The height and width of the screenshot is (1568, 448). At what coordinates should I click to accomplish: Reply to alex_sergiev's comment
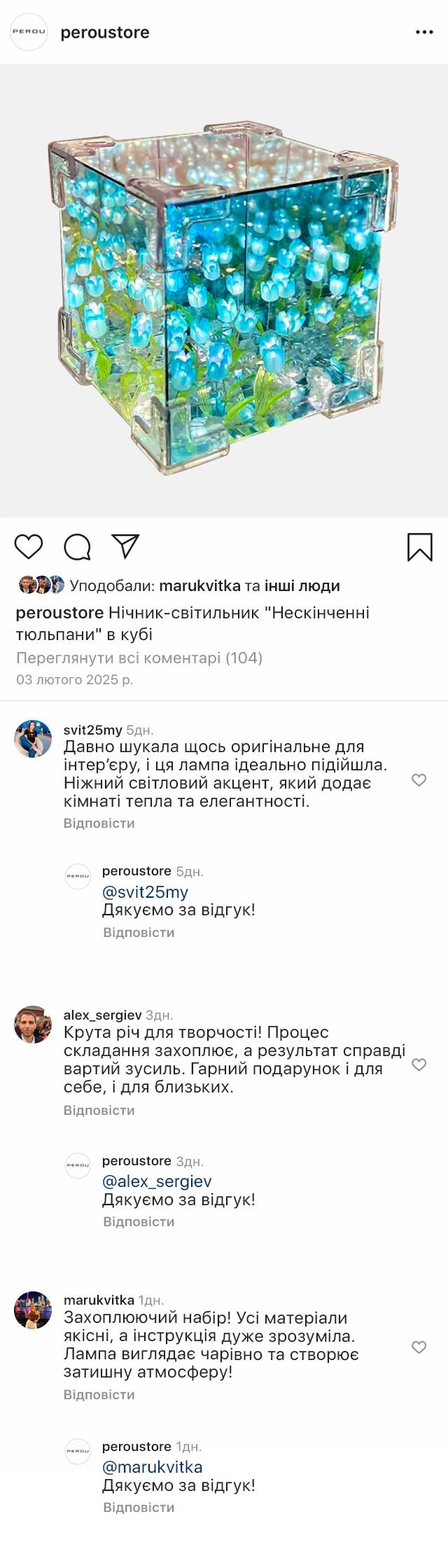pyautogui.click(x=99, y=1110)
